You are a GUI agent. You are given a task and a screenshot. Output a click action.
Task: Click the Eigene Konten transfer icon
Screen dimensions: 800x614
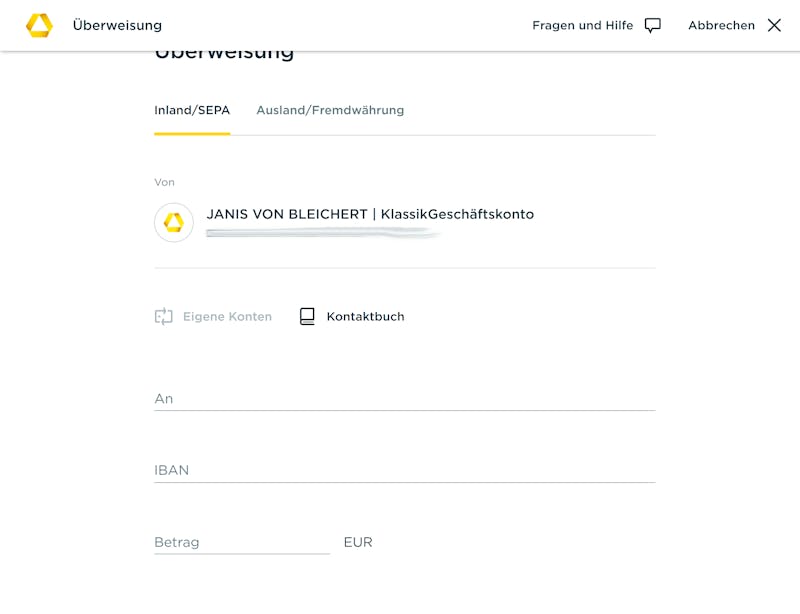(163, 316)
